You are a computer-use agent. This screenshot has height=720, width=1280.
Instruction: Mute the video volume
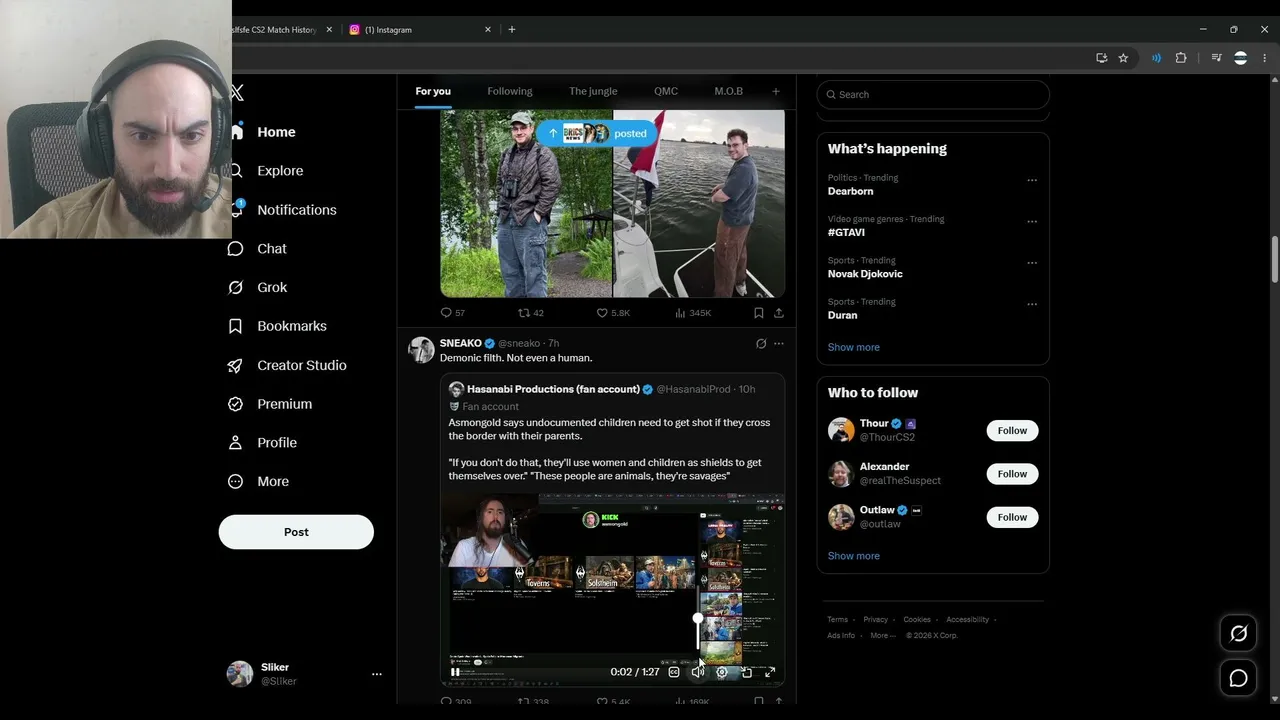698,672
